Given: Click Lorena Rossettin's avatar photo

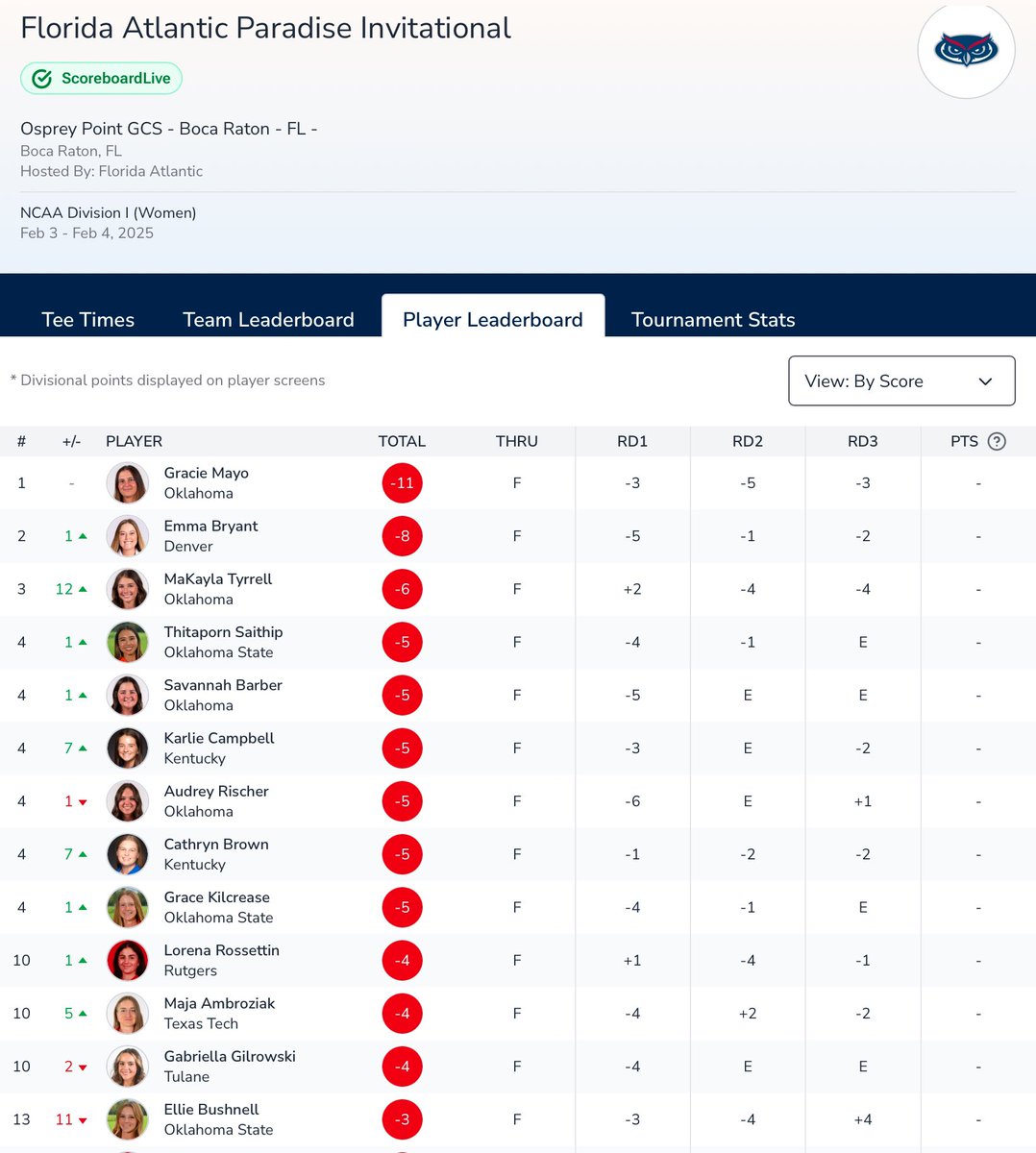Looking at the screenshot, I should click(x=128, y=960).
